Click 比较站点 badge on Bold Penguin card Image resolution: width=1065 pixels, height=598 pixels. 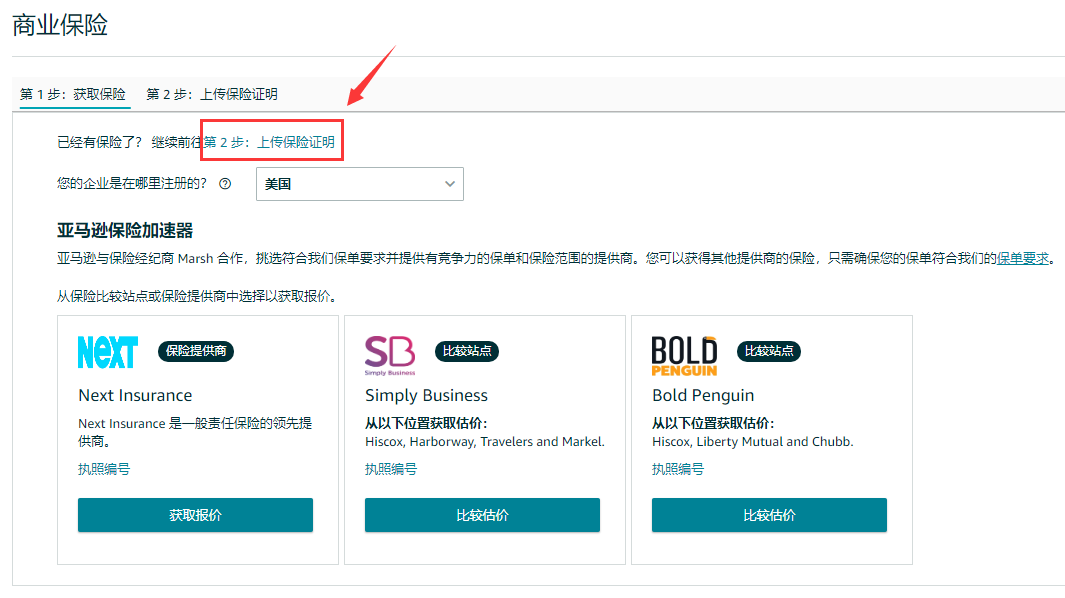769,351
